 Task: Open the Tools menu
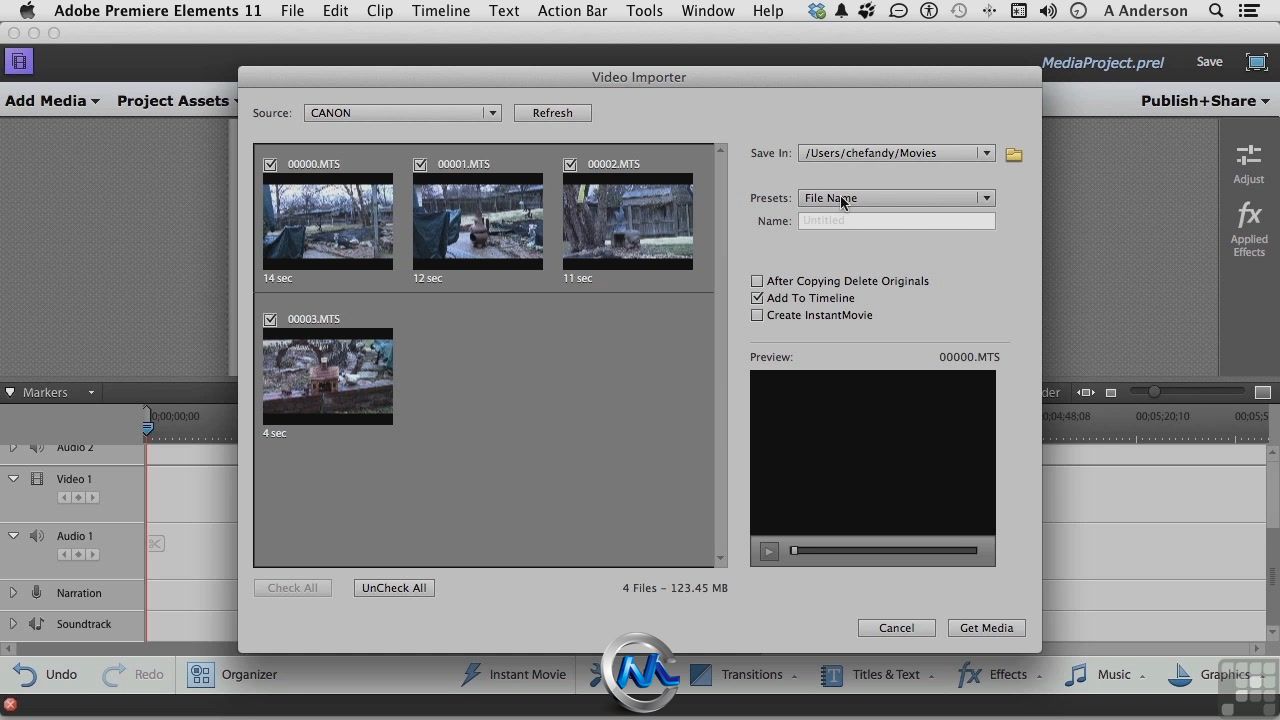pos(644,11)
